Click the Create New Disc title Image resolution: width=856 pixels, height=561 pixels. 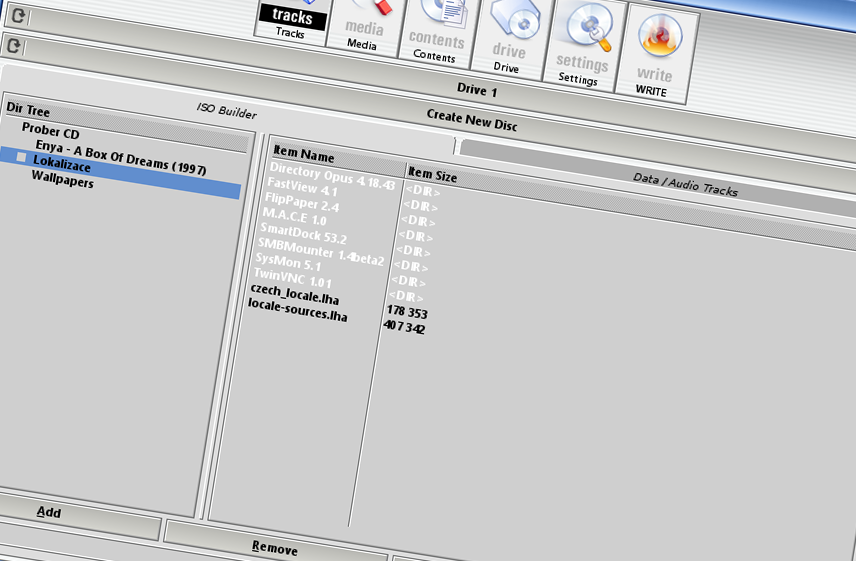pos(472,120)
